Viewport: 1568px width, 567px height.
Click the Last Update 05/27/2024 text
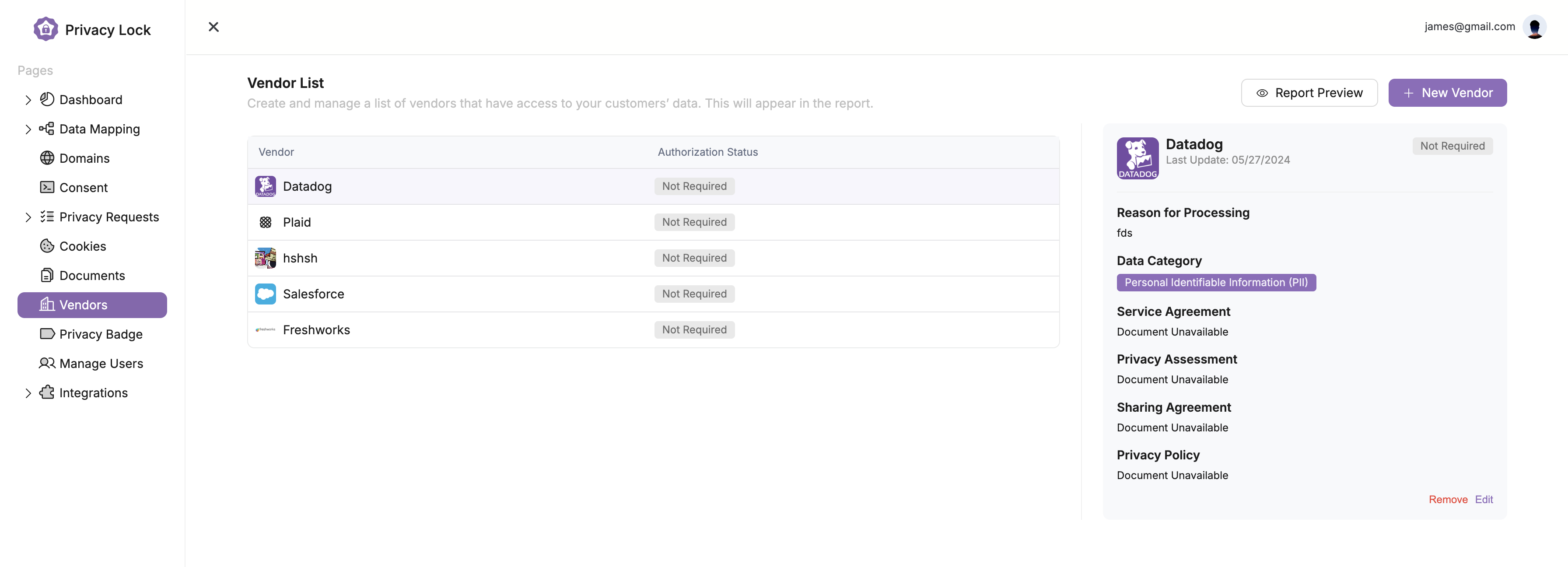point(1228,160)
